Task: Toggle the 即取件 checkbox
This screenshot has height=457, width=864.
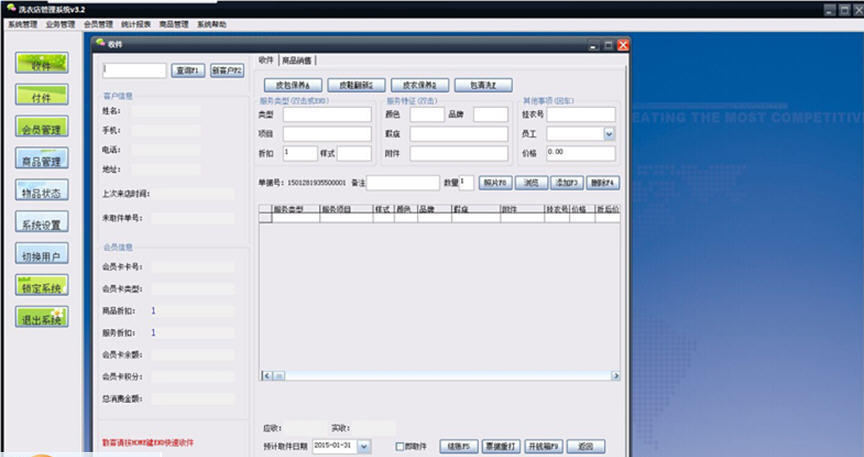Action: (400, 447)
